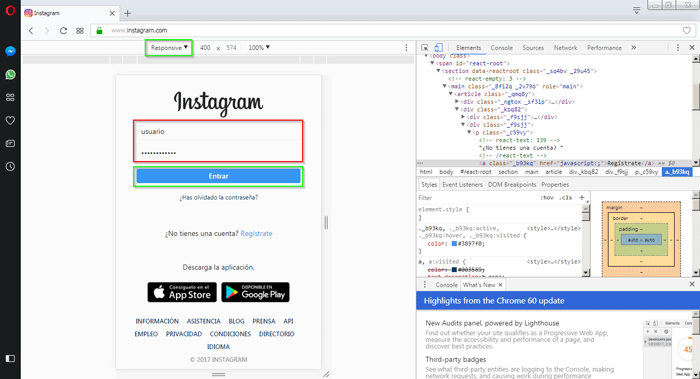The height and width of the screenshot is (379, 700).
Task: Open the Sources tab
Action: click(533, 48)
